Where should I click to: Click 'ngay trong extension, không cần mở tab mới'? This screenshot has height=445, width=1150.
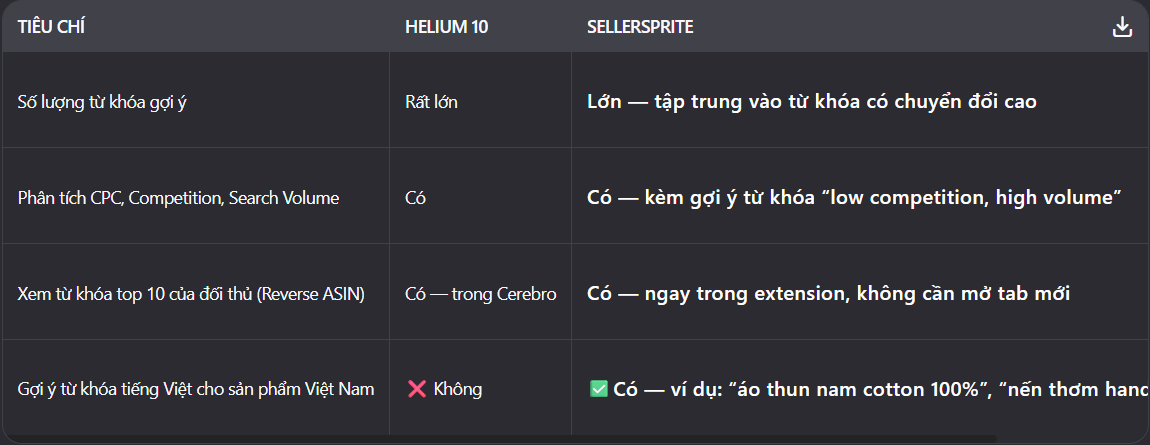pos(857,294)
